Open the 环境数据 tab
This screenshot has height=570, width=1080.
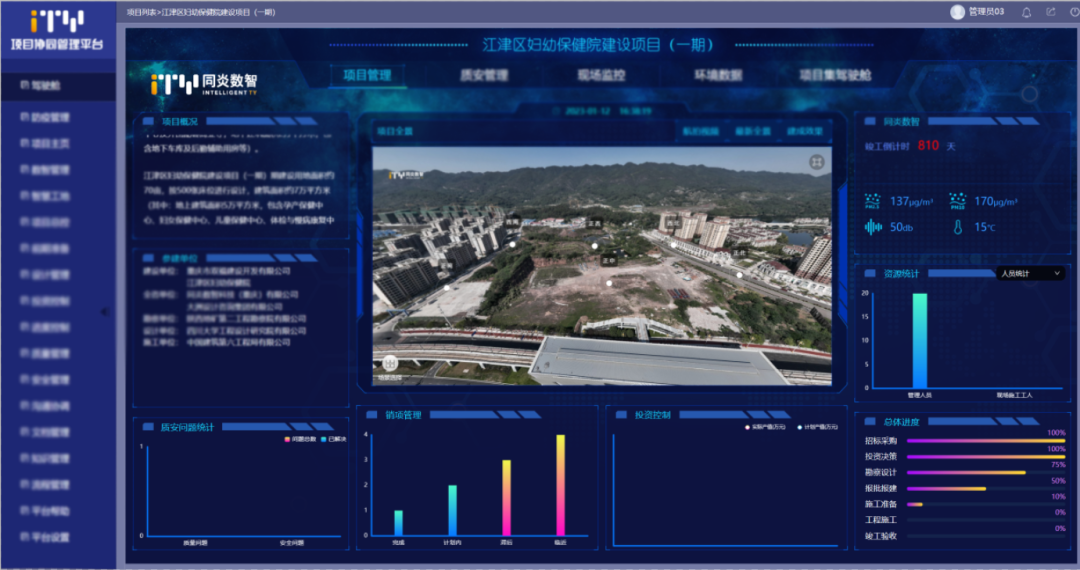pyautogui.click(x=717, y=75)
